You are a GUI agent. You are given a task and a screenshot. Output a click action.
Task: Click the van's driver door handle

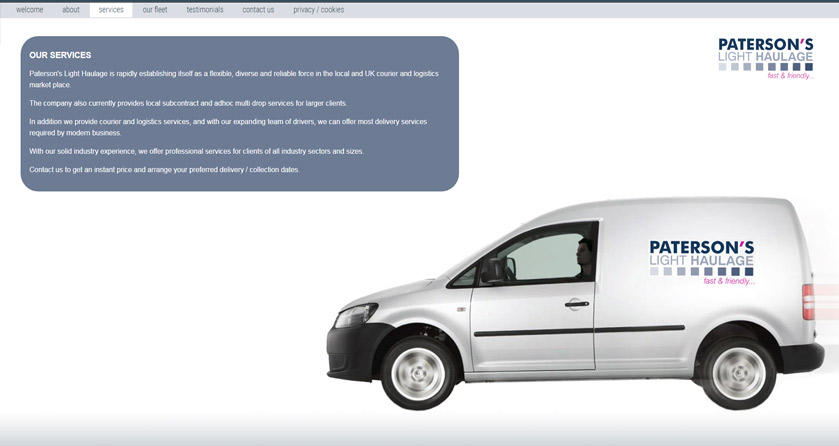tap(577, 304)
